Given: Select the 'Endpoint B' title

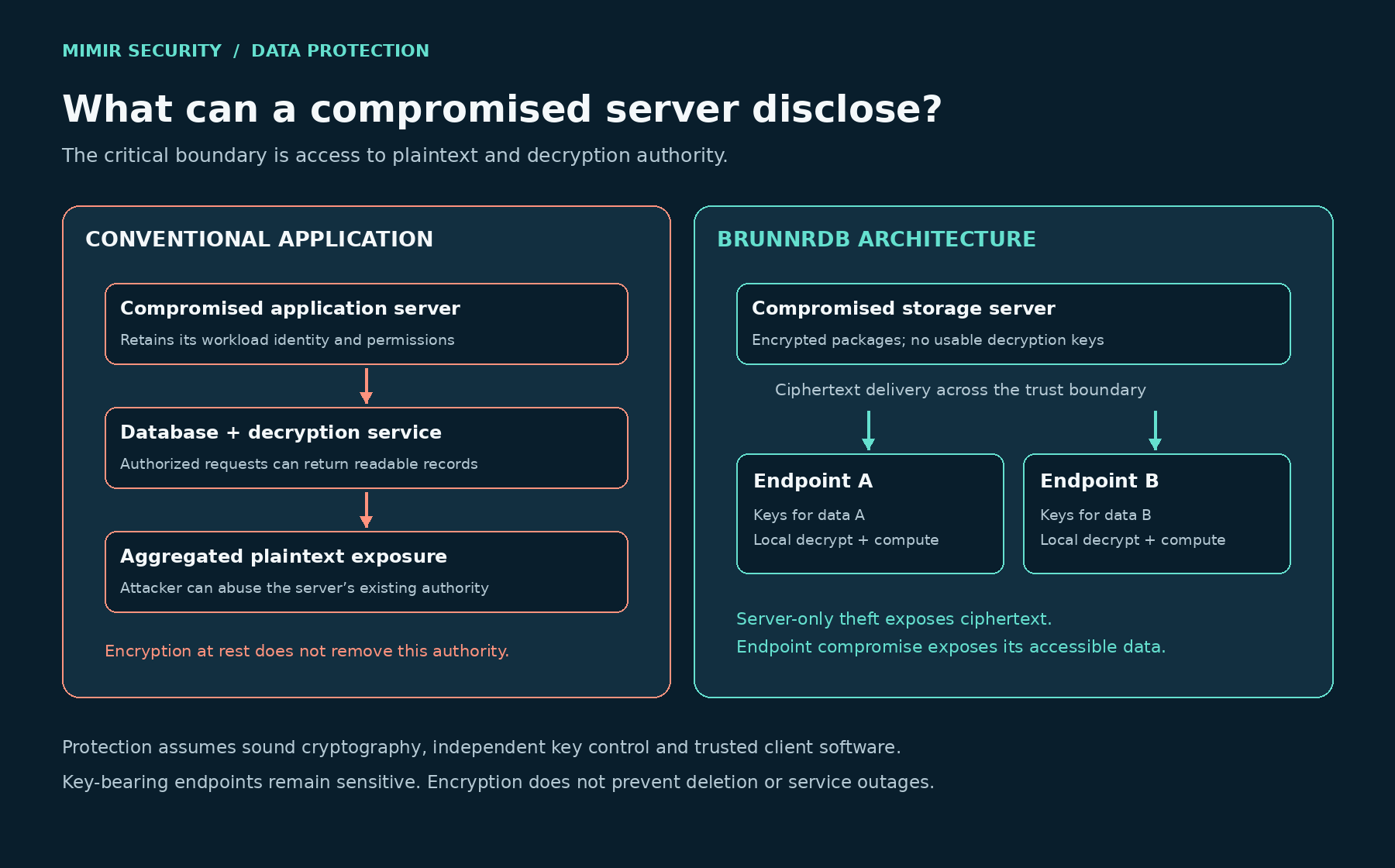Looking at the screenshot, I should point(1100,481).
